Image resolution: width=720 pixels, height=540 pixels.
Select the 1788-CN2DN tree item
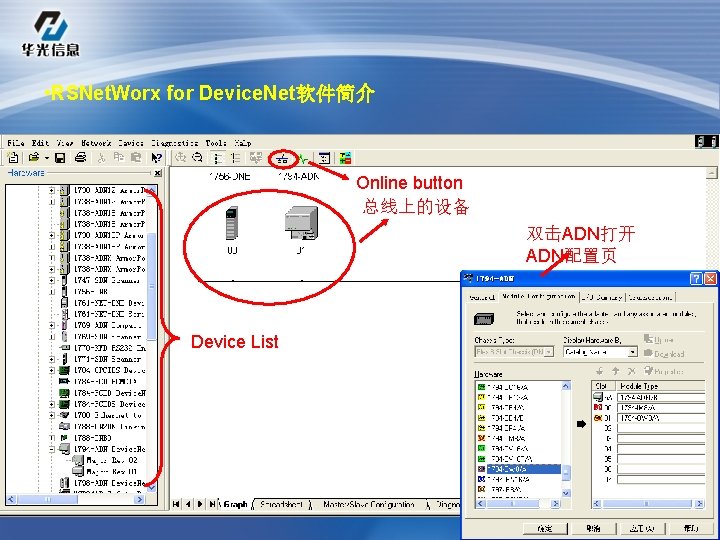pyautogui.click(x=109, y=427)
